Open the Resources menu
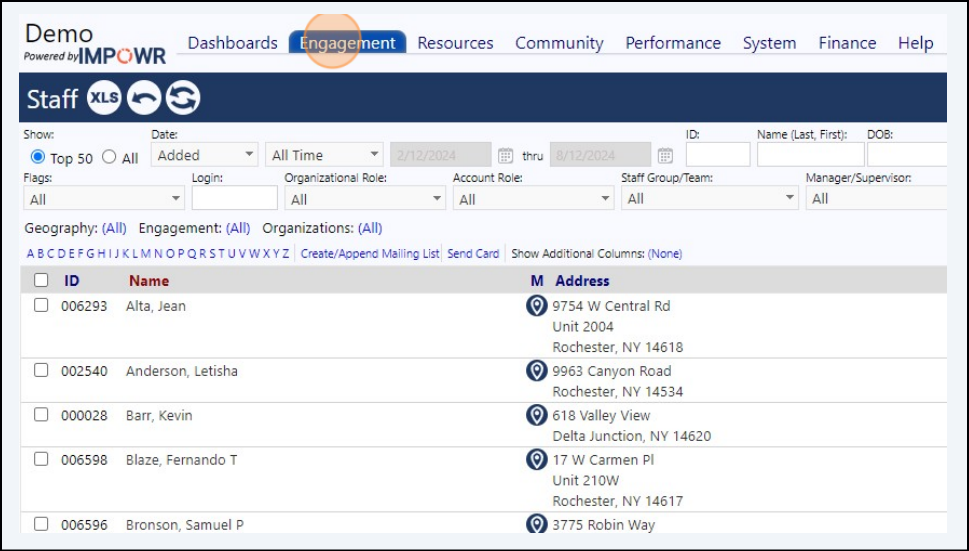The image size is (969, 551). [455, 43]
